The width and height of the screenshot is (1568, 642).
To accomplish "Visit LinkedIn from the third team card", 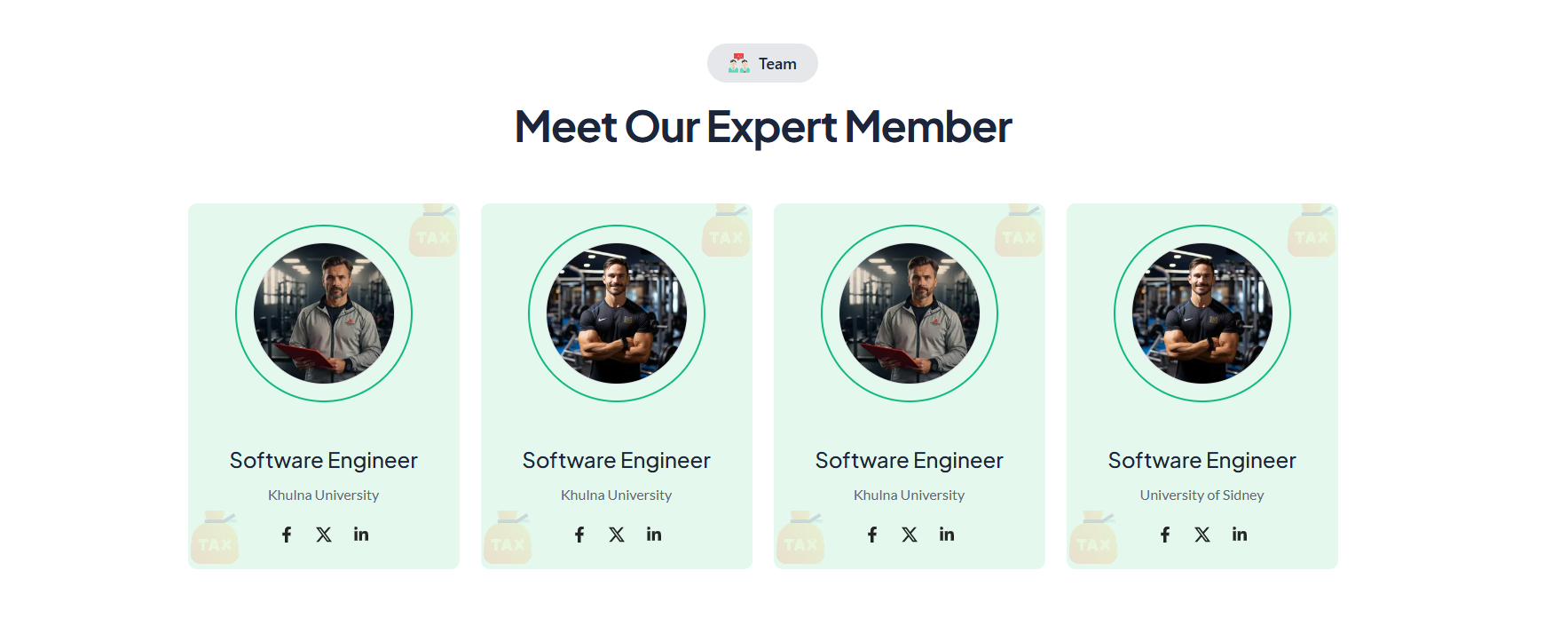I will tap(947, 535).
